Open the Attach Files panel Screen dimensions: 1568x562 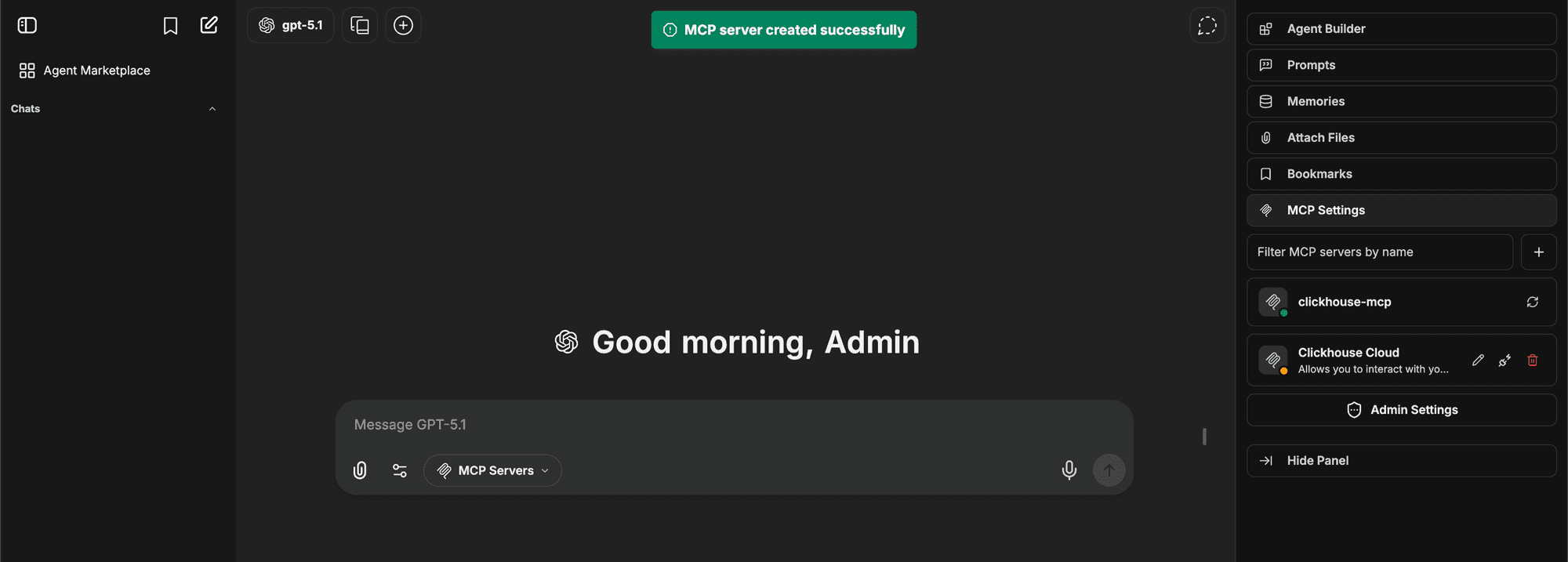1402,138
